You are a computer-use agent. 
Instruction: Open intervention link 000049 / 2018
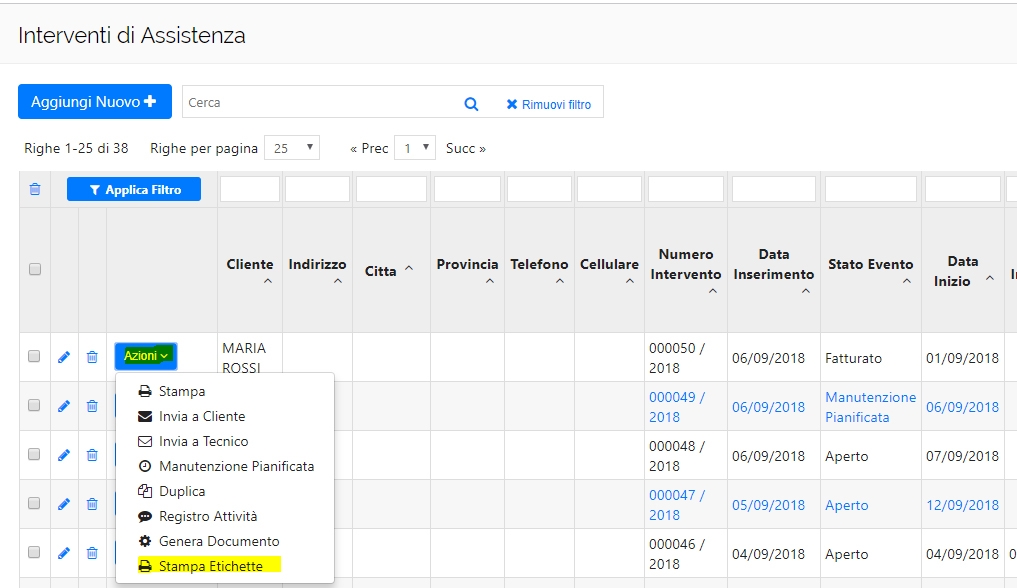click(x=677, y=407)
